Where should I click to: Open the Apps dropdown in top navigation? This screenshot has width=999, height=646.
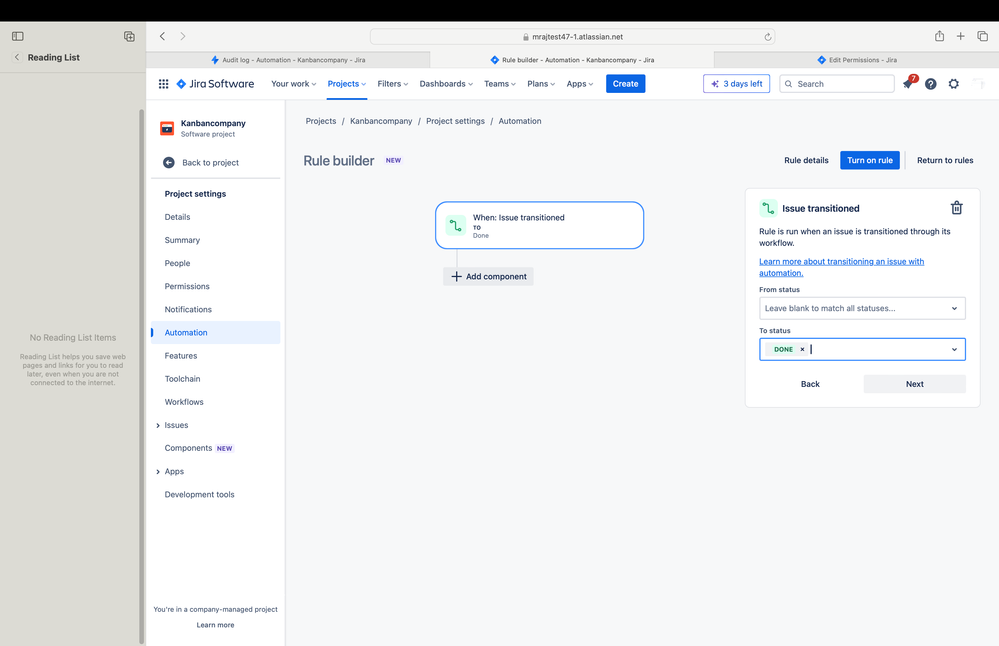[580, 83]
